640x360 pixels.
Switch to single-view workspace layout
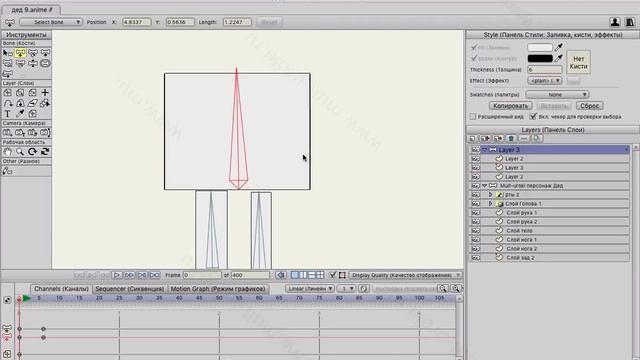click(295, 275)
